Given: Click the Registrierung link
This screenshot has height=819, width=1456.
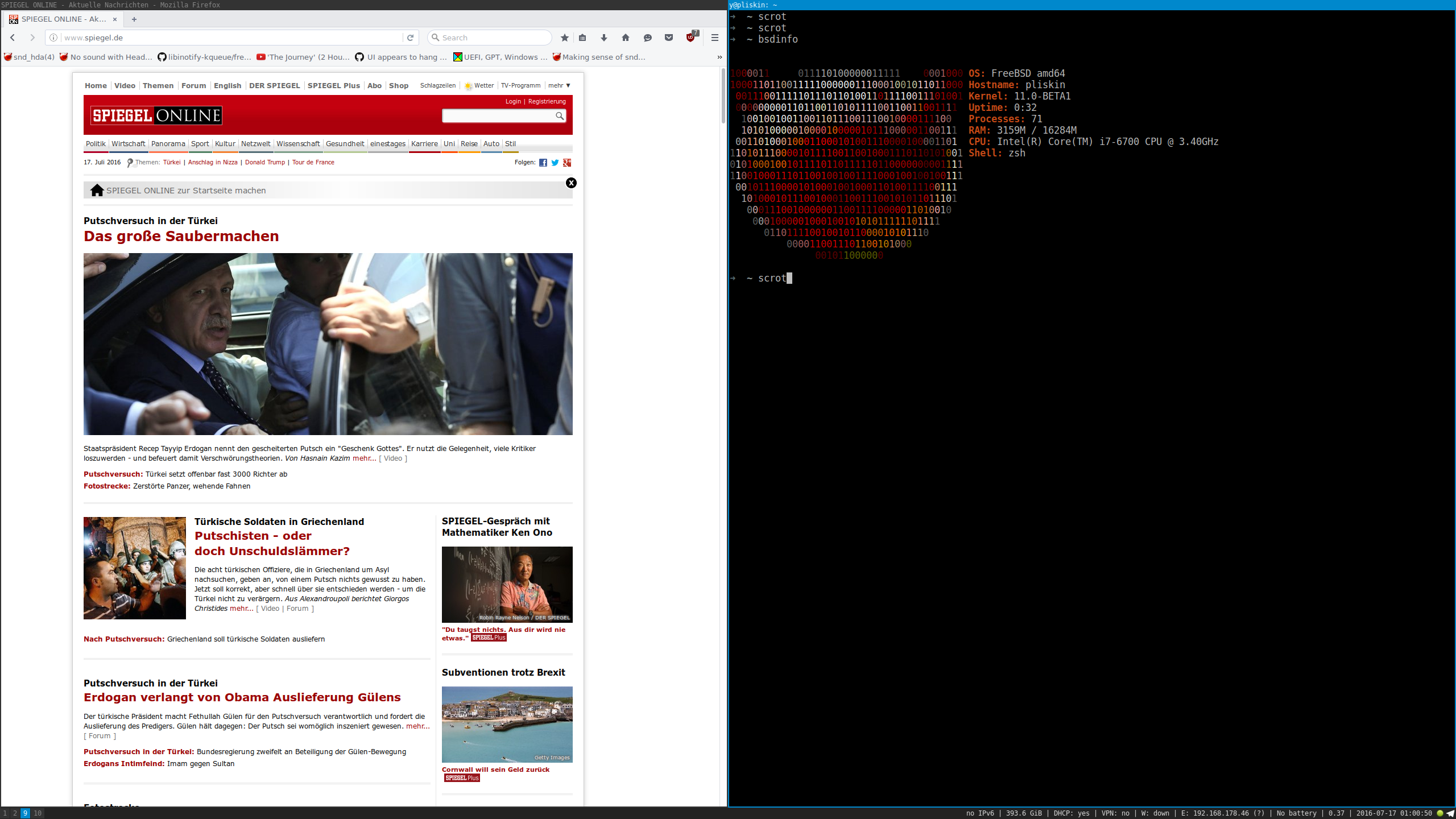Looking at the screenshot, I should point(547,101).
